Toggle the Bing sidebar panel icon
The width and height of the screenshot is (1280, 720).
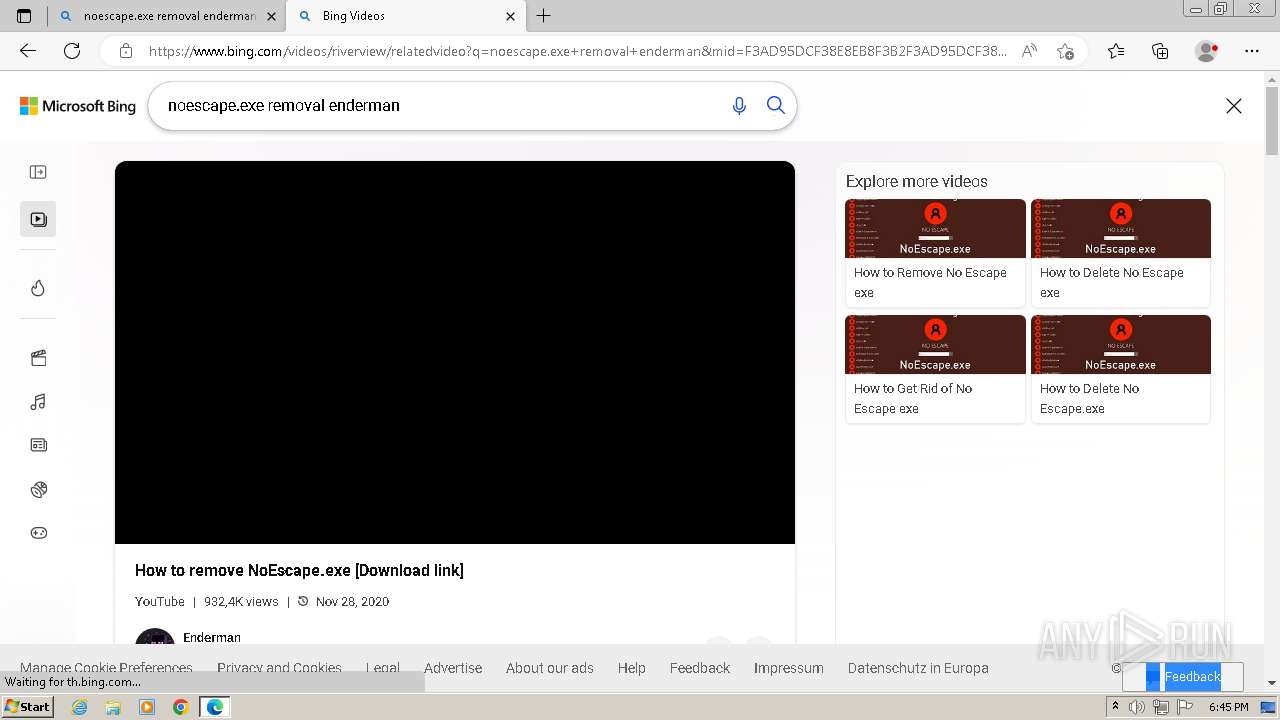click(38, 172)
